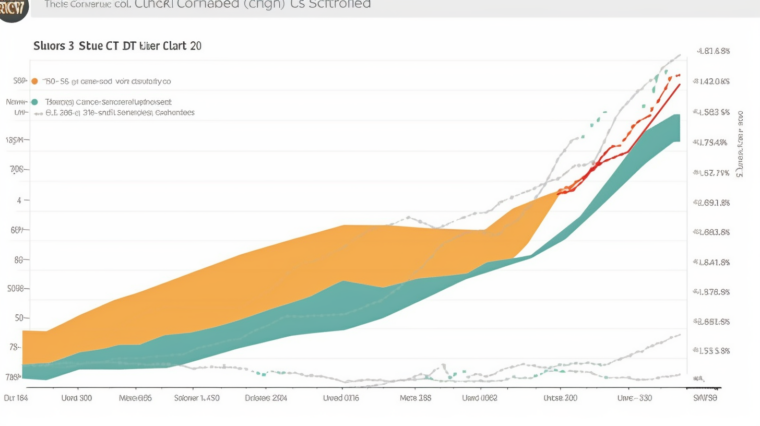This screenshot has width=760, height=426.
Task: Click the 'Solorer 1.450' x-axis label
Action: click(195, 397)
